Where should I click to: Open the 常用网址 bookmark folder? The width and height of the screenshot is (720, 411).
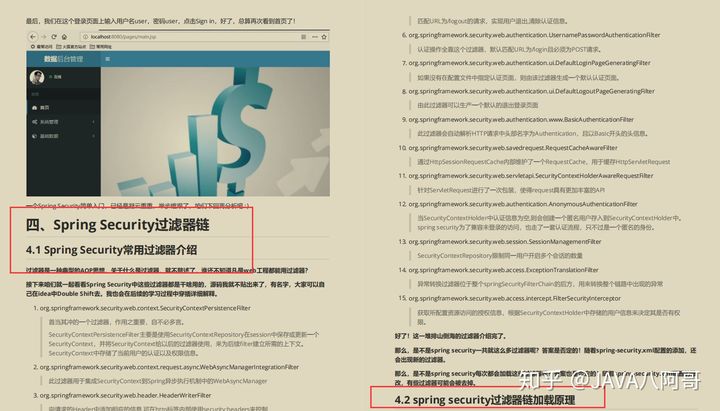coord(101,46)
